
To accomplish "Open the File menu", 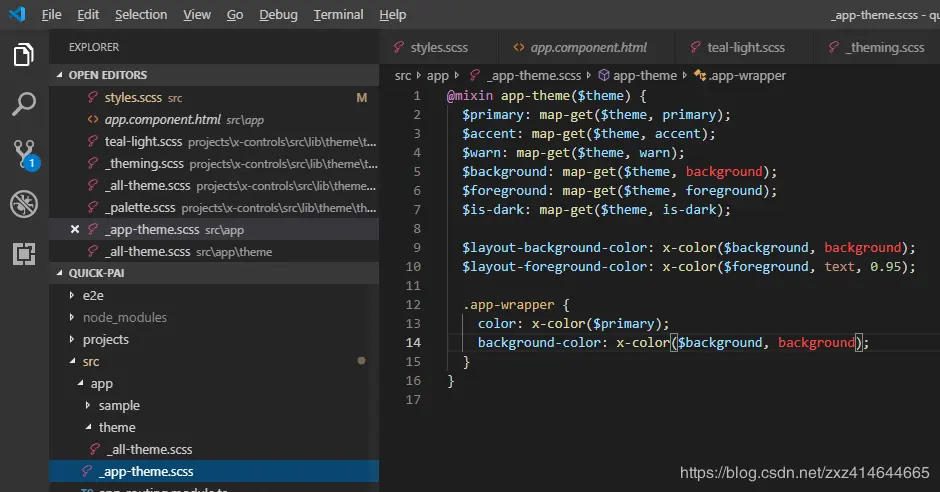I will click(52, 14).
